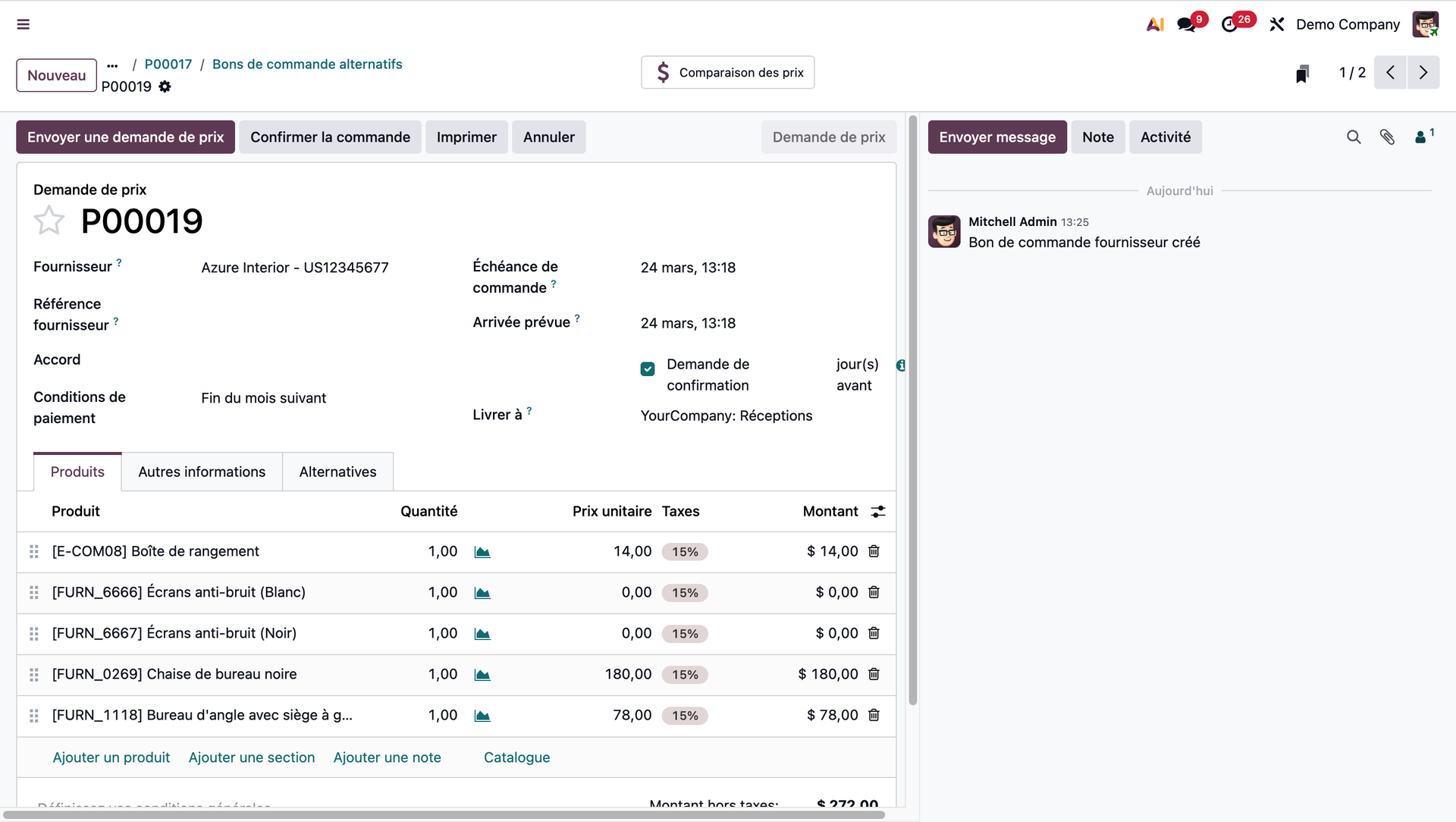The height and width of the screenshot is (822, 1456).
Task: Click the paperclip attachments icon
Action: 1387,137
